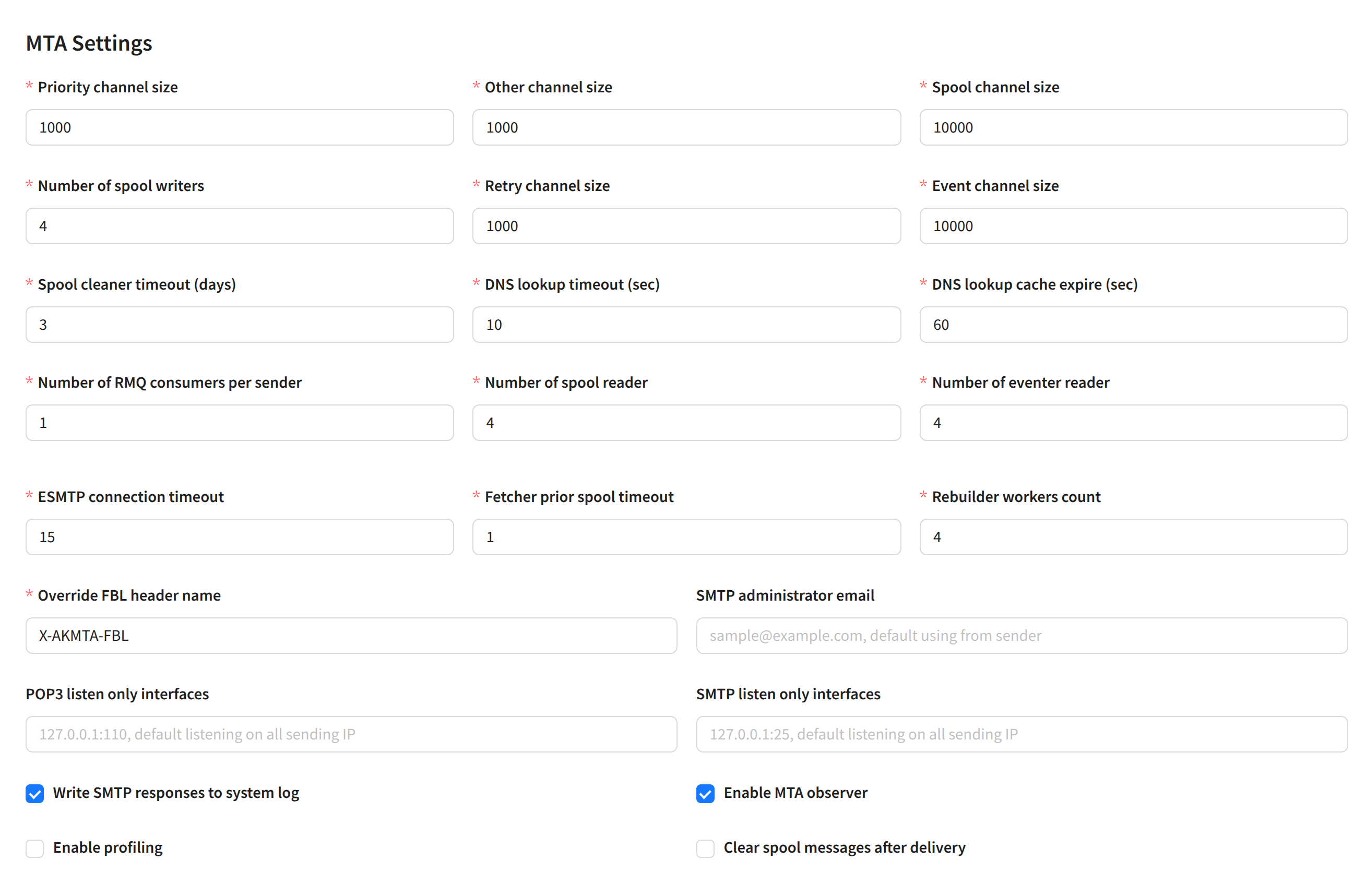Image resolution: width=1366 pixels, height=896 pixels.
Task: Focus SMTP listen only interfaces field
Action: click(x=1021, y=734)
